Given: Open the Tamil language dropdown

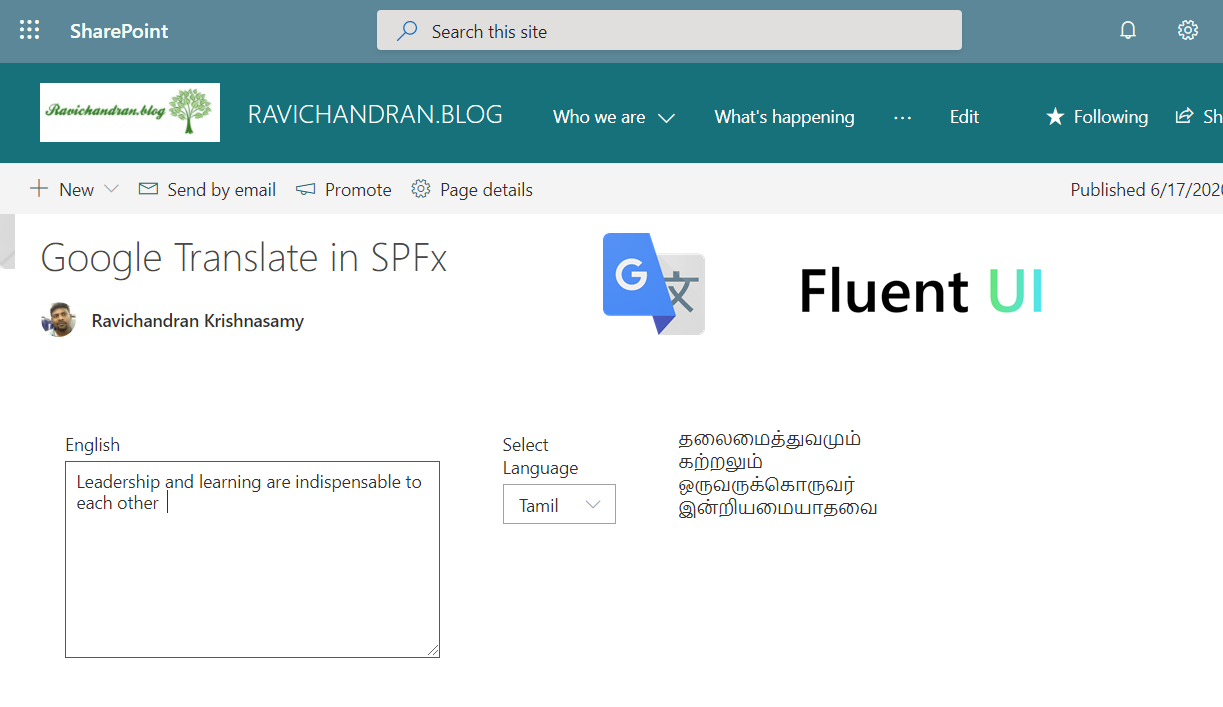Looking at the screenshot, I should click(x=559, y=505).
